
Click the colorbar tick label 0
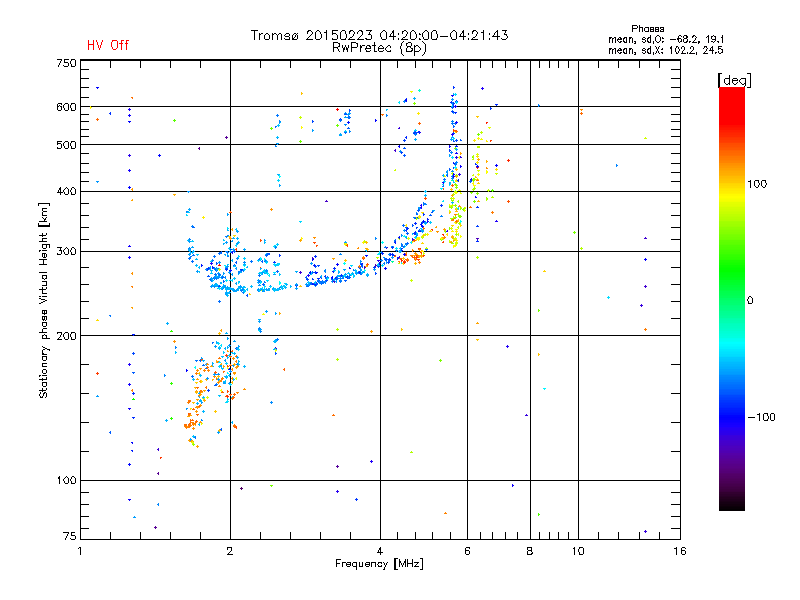pyautogui.click(x=750, y=301)
